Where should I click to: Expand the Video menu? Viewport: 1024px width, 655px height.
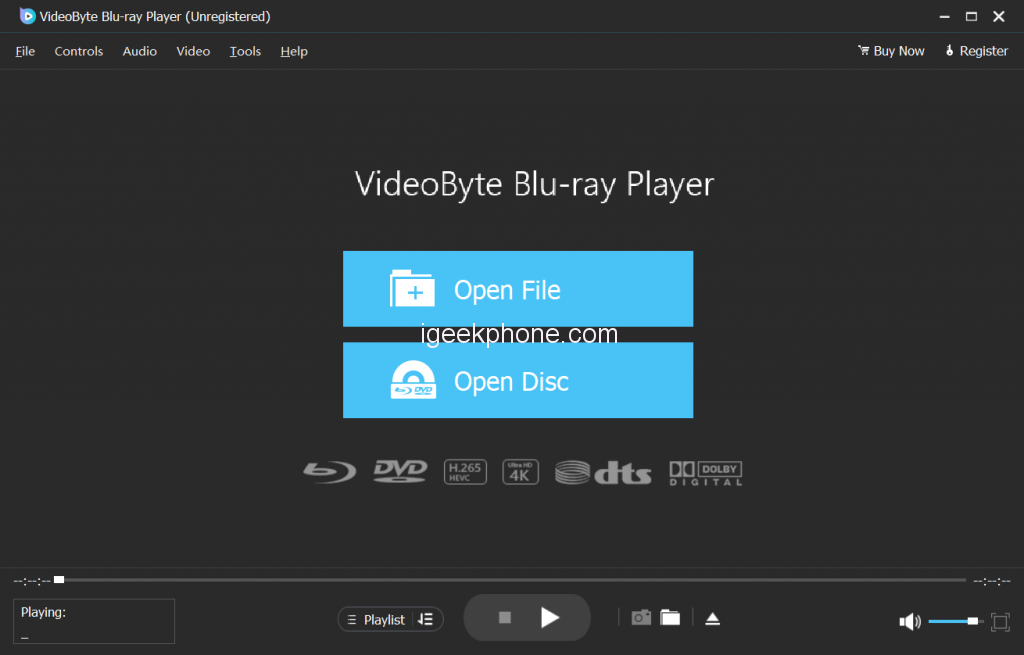click(x=193, y=51)
